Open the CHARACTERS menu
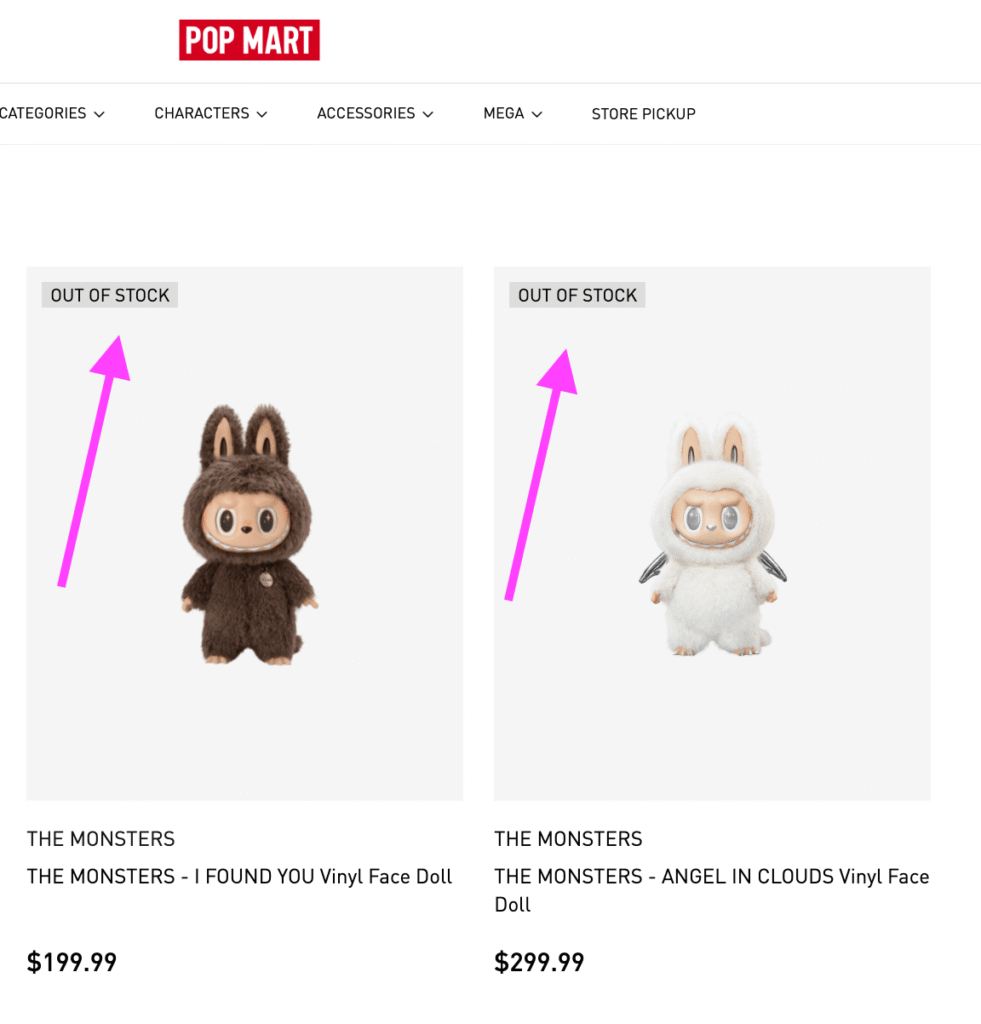Screen dimensions: 981x1024 pyautogui.click(x=202, y=114)
